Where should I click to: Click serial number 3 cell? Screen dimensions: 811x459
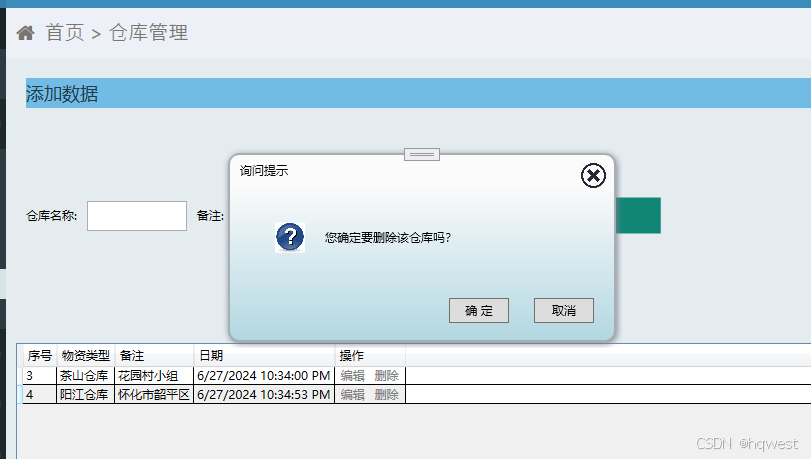pos(39,376)
